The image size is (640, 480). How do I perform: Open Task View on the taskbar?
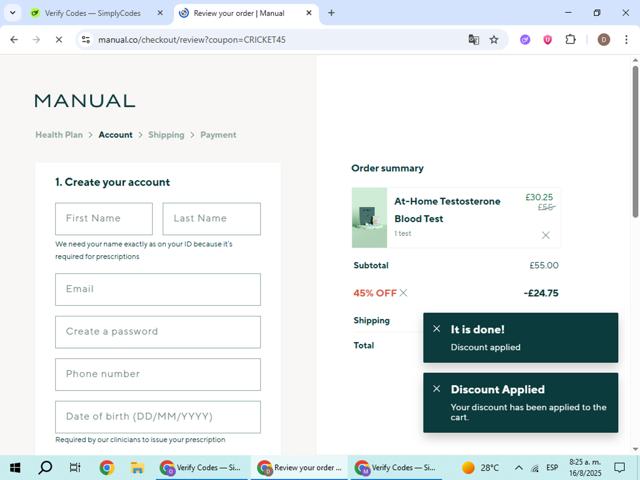(75, 467)
